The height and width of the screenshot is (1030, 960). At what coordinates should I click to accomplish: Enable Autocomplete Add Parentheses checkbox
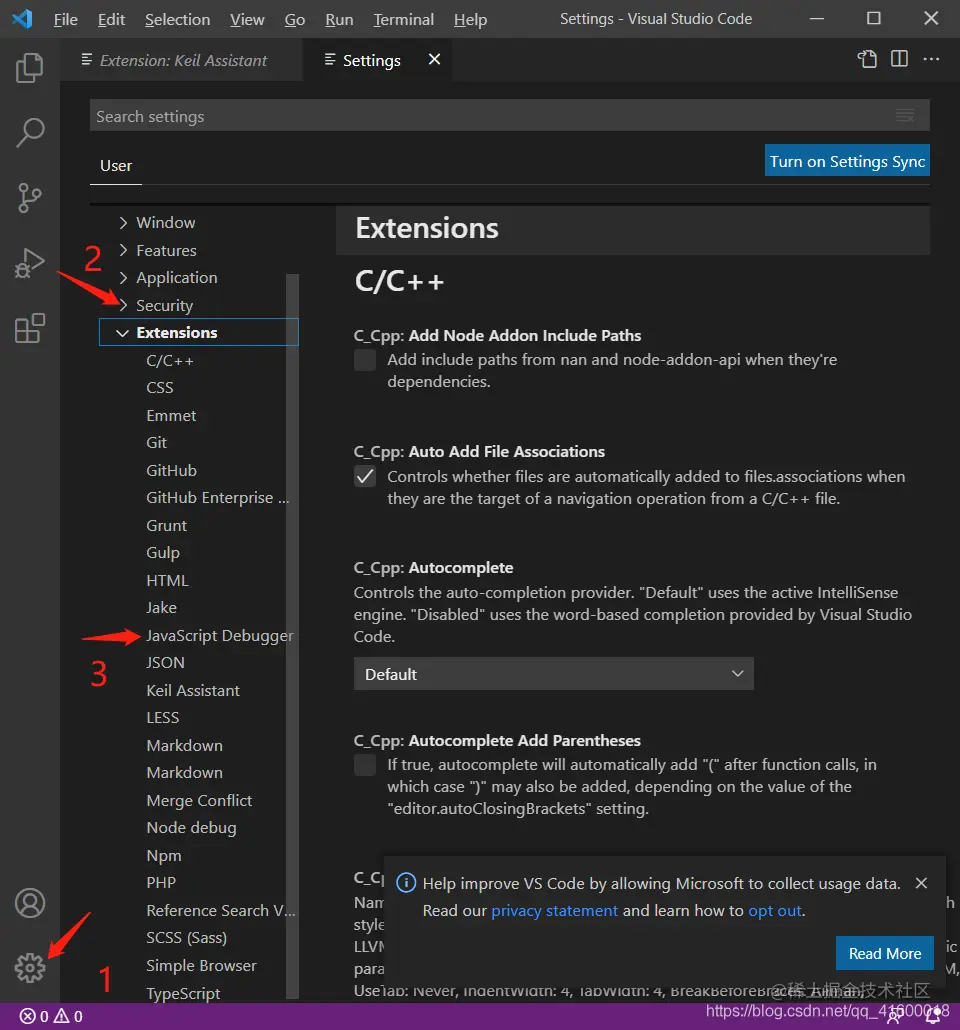[365, 765]
